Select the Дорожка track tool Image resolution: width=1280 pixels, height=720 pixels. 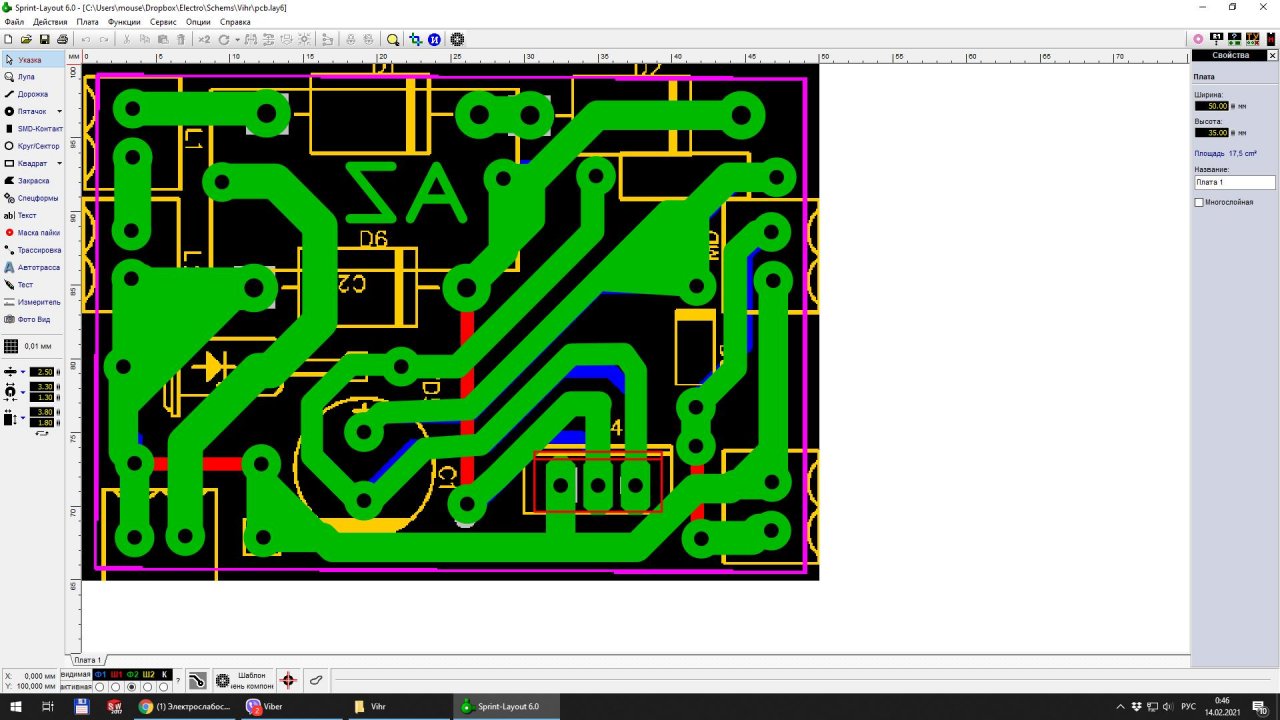click(x=32, y=94)
